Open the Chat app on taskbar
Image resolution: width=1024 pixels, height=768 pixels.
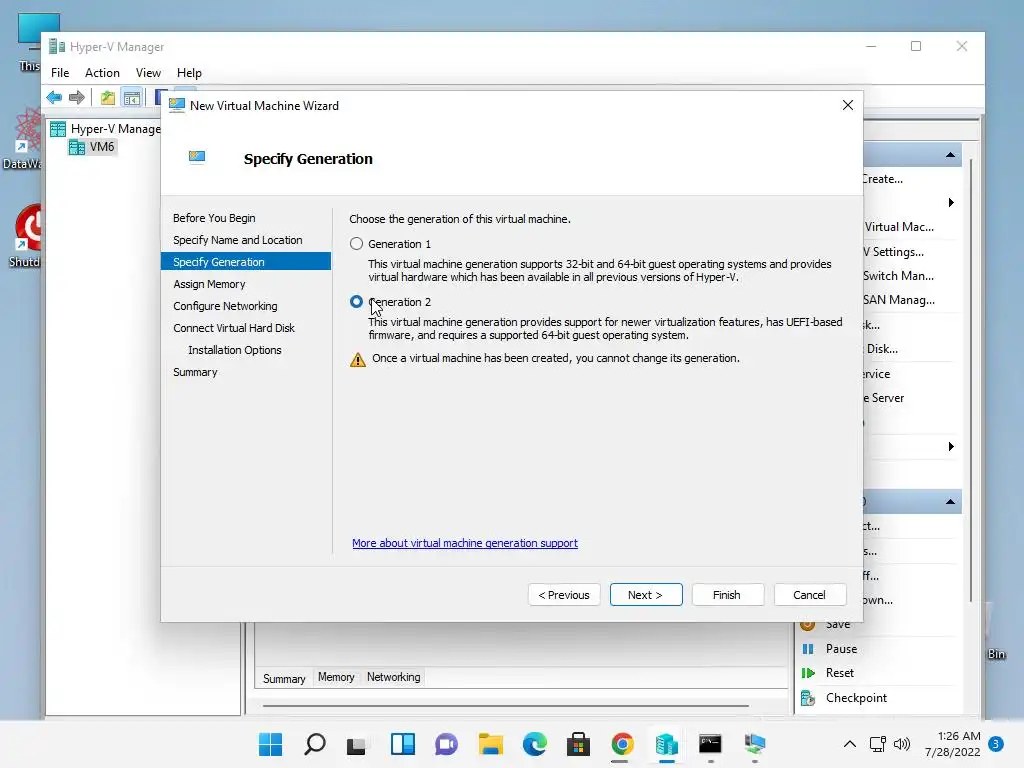[x=447, y=744]
